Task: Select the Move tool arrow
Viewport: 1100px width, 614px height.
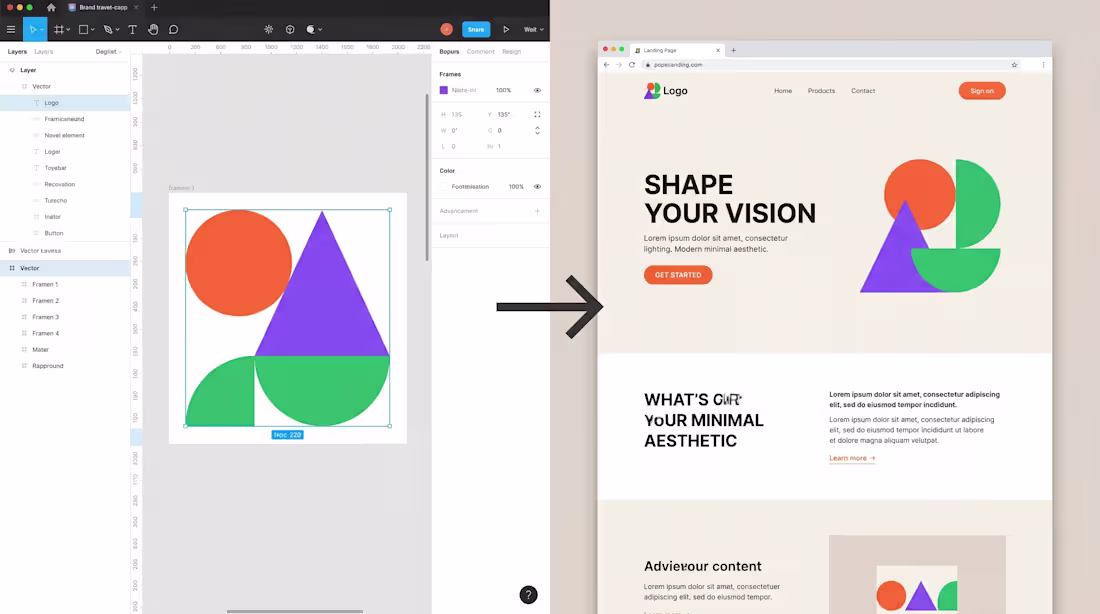Action: (32, 29)
